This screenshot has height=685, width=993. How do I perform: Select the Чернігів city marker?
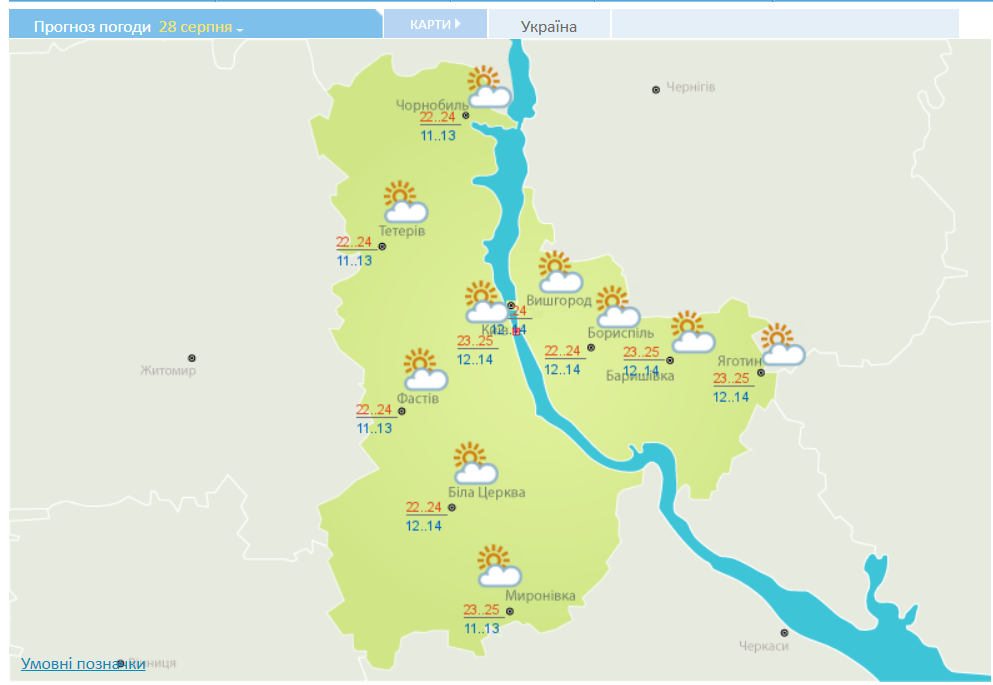coord(656,89)
